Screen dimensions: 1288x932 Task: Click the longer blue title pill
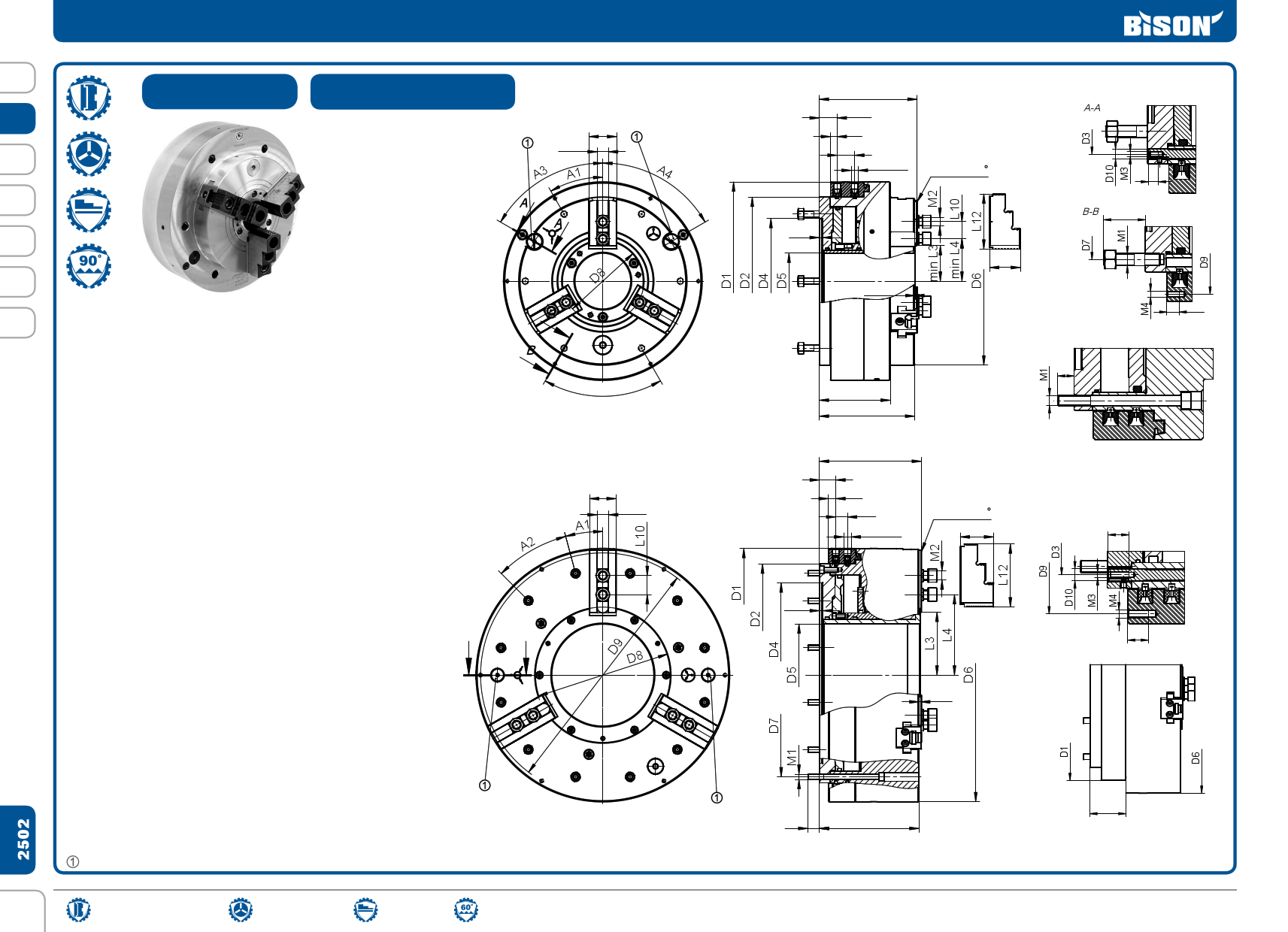click(412, 92)
